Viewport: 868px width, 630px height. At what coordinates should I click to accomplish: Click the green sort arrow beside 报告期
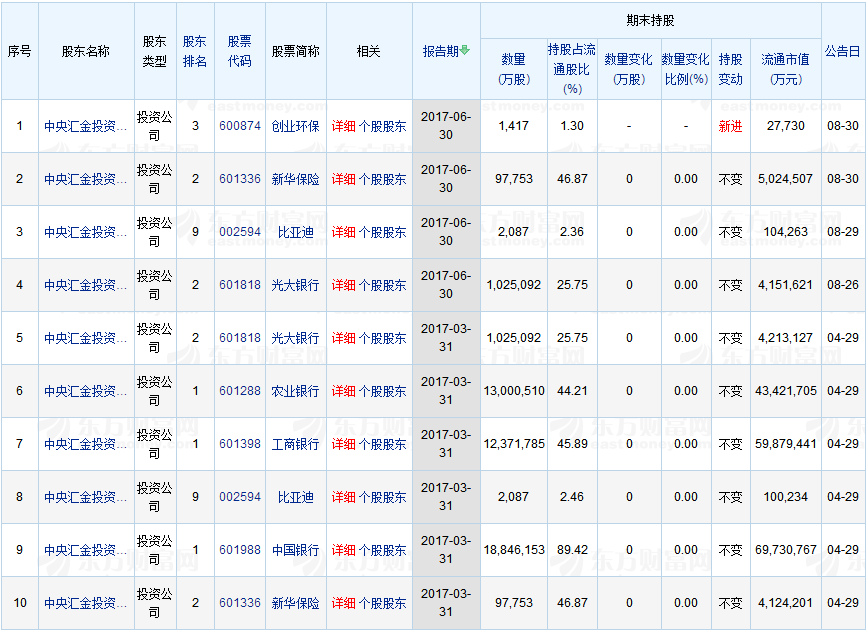click(465, 50)
